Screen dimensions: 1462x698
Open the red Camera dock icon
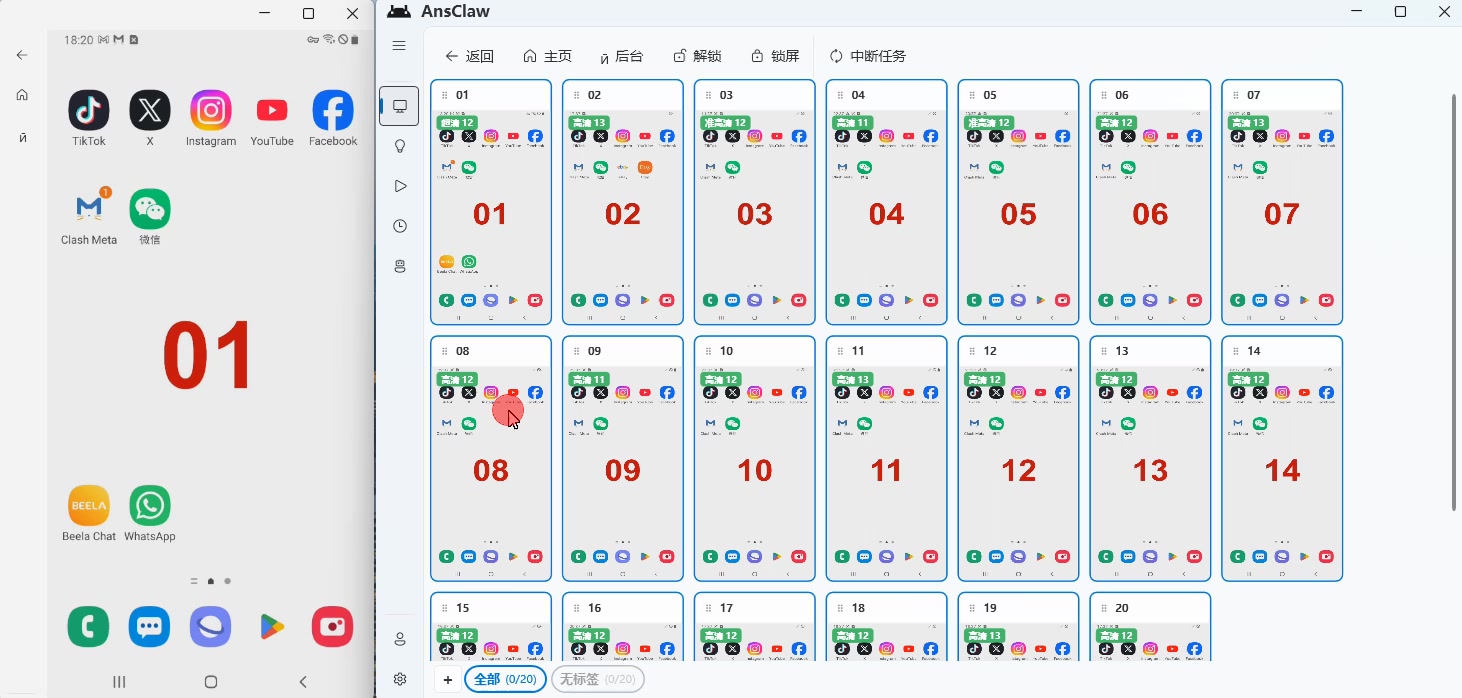333,627
